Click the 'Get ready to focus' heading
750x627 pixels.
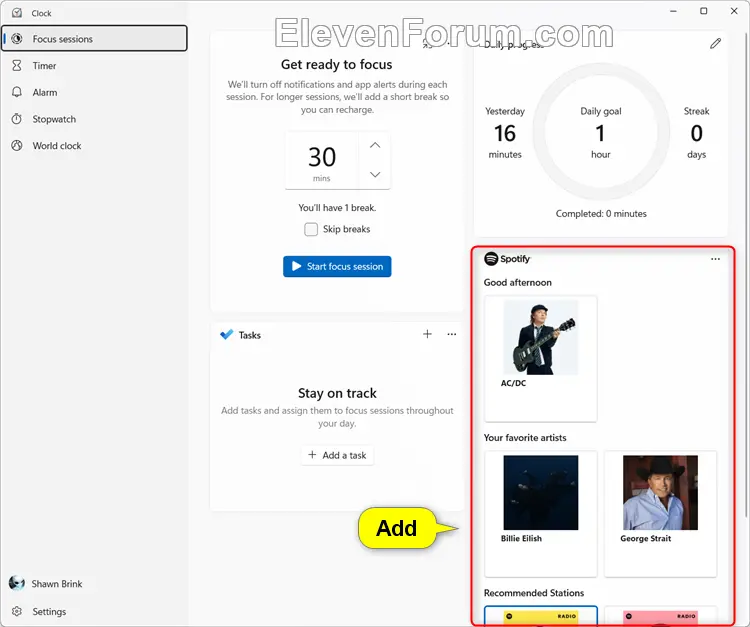(337, 64)
